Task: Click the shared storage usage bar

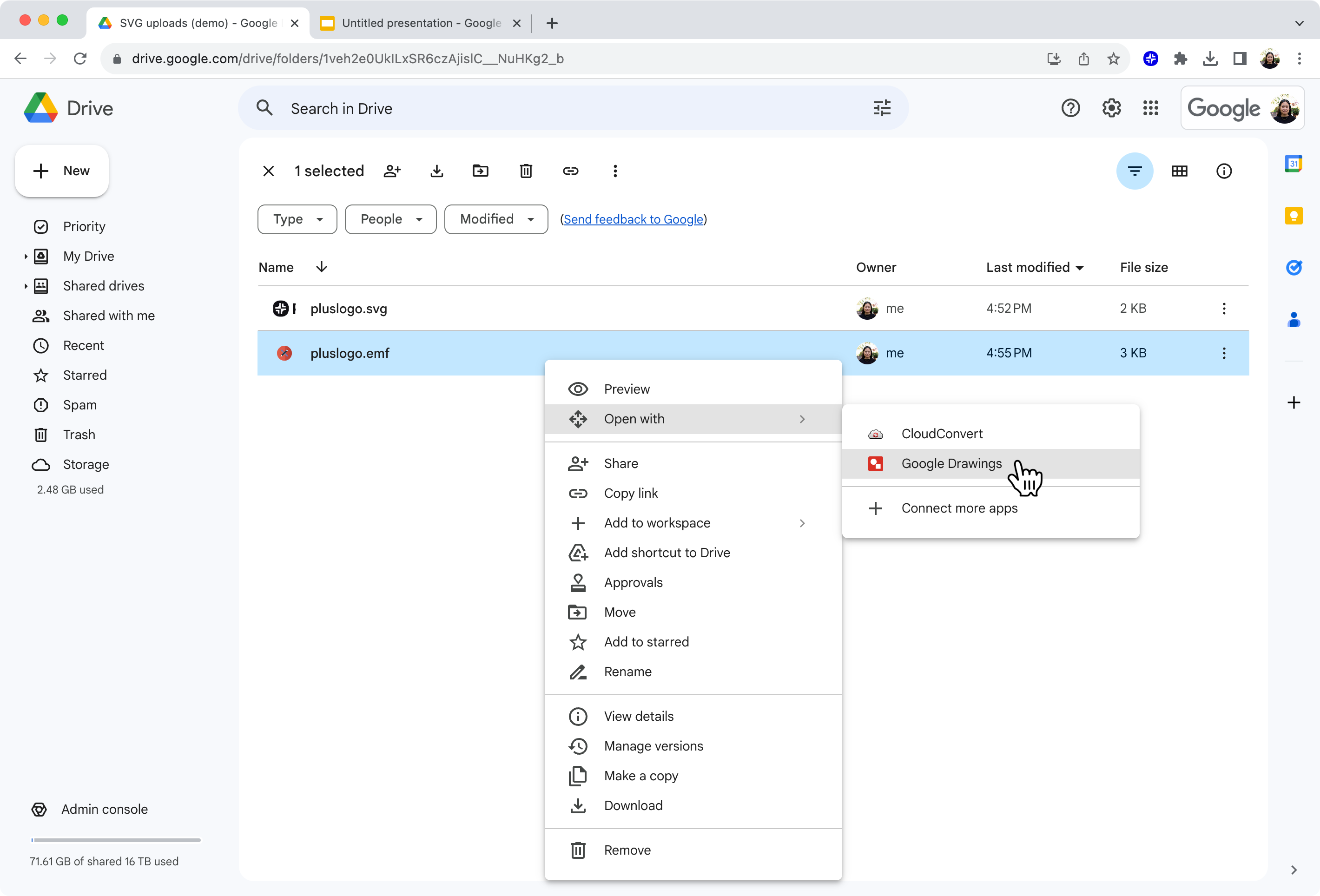Action: [115, 840]
